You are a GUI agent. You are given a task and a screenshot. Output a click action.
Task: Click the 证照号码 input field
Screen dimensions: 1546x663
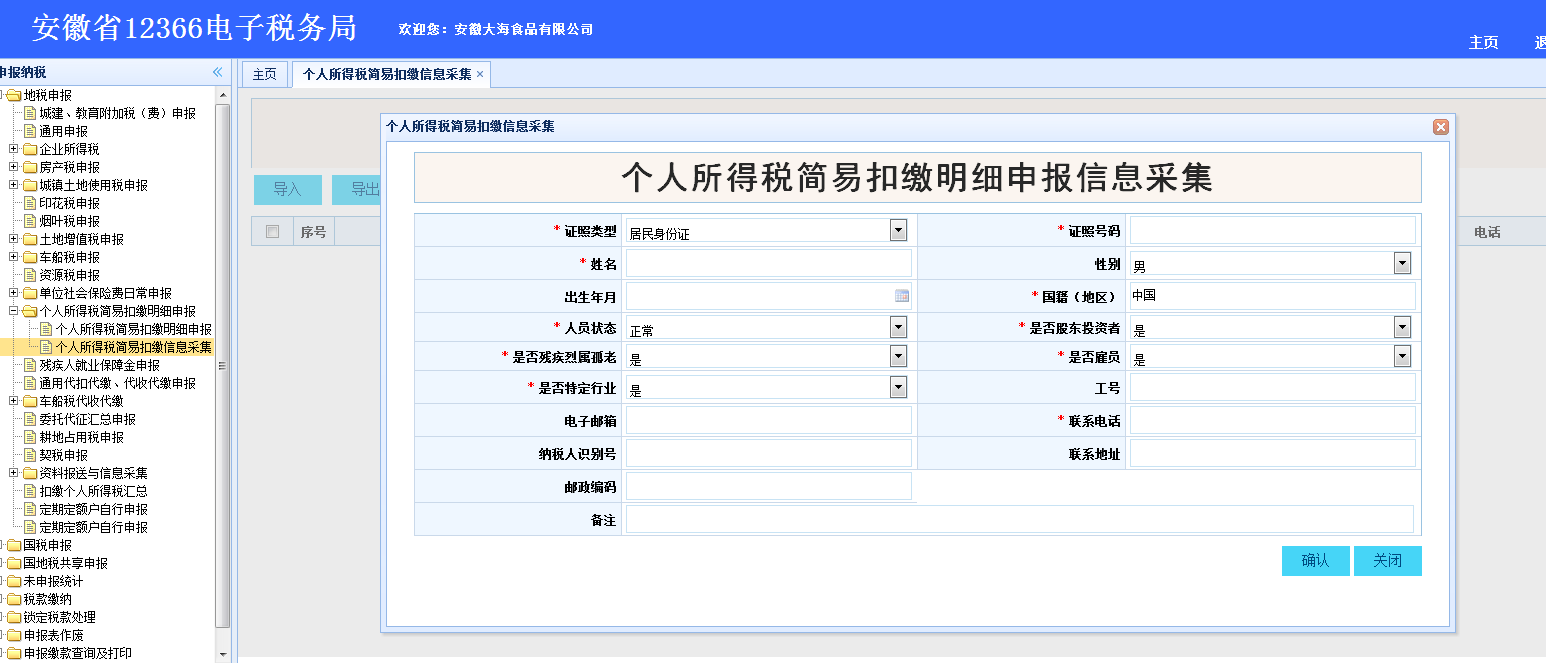pos(1272,230)
